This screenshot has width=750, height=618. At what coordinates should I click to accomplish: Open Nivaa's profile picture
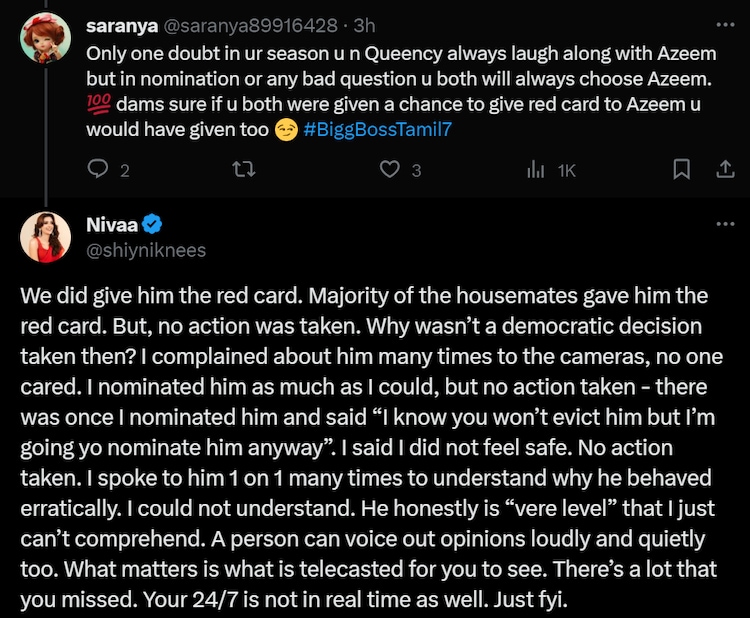click(45, 237)
